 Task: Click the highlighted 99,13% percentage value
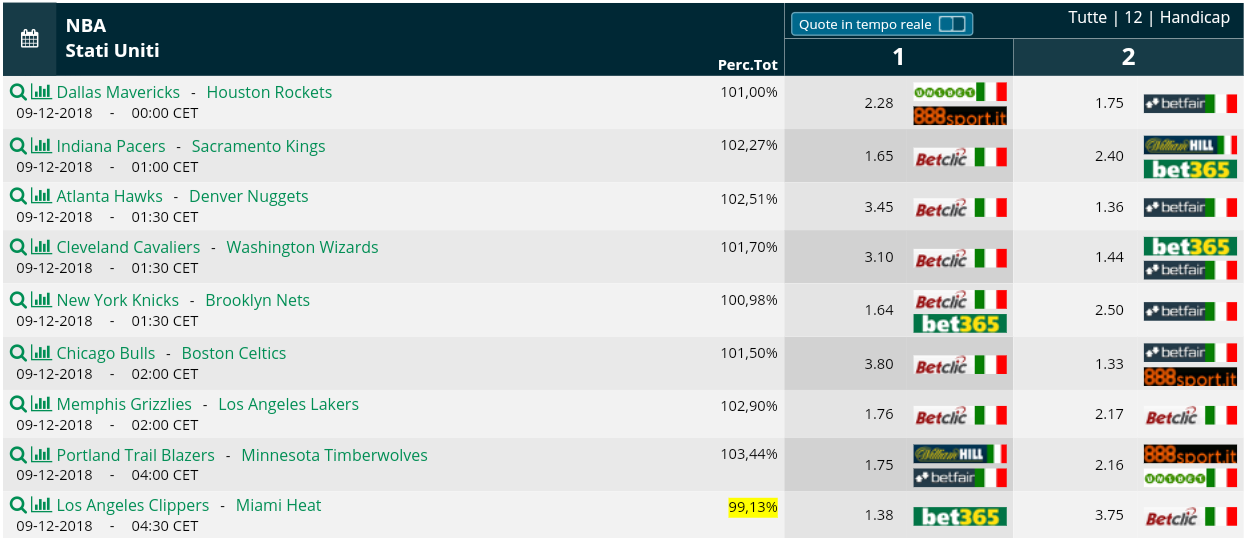[753, 507]
